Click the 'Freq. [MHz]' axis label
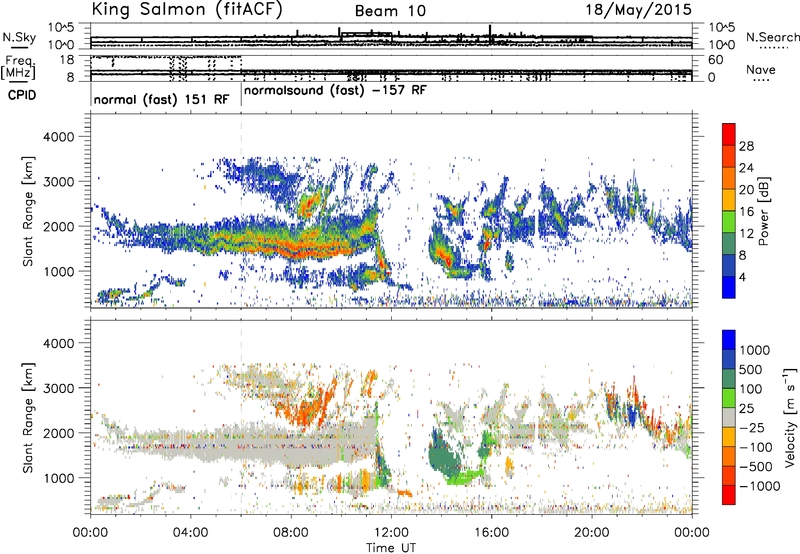Viewport: 800px width, 554px height. 19,67
